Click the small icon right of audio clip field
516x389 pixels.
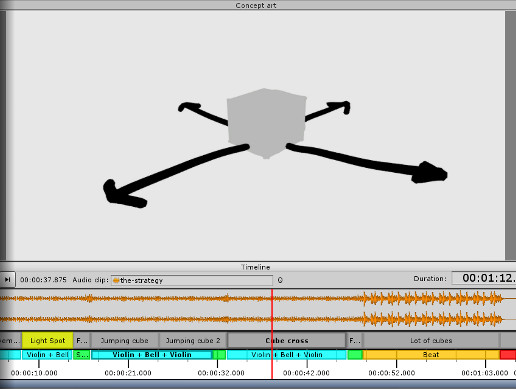pyautogui.click(x=280, y=280)
